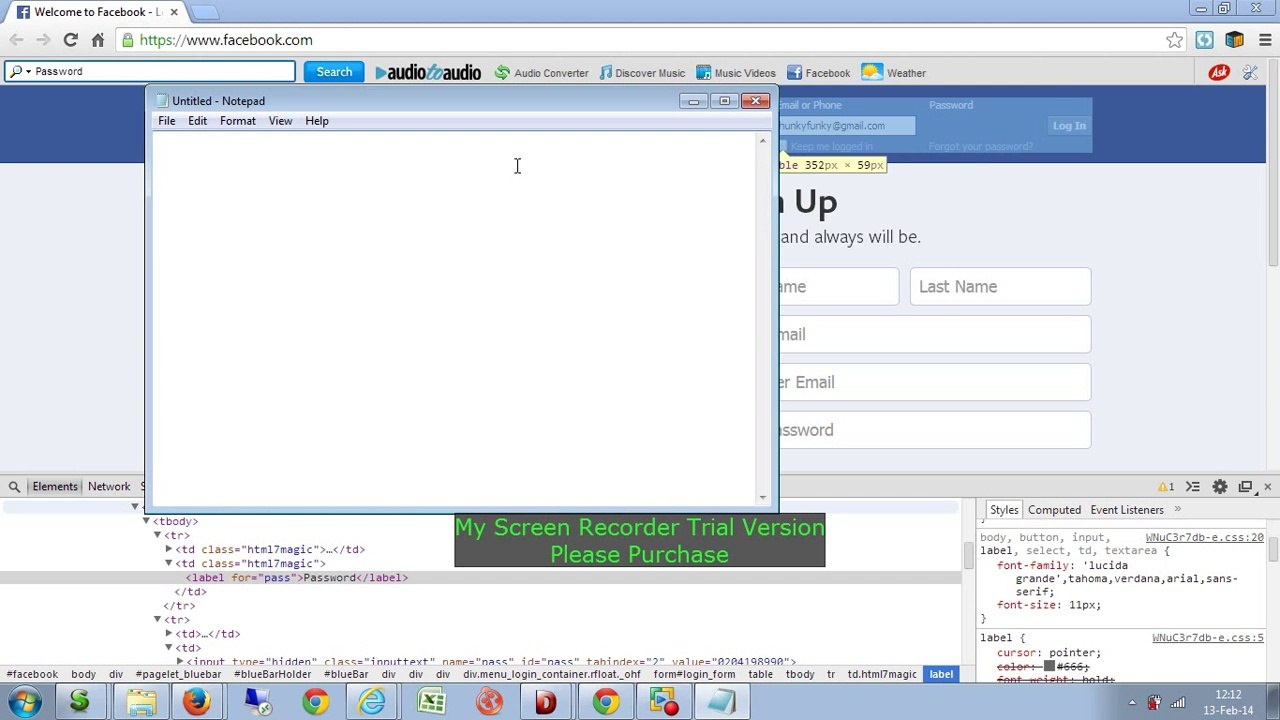The width and height of the screenshot is (1280, 720).
Task: Open Firefox from the taskbar
Action: click(x=196, y=702)
